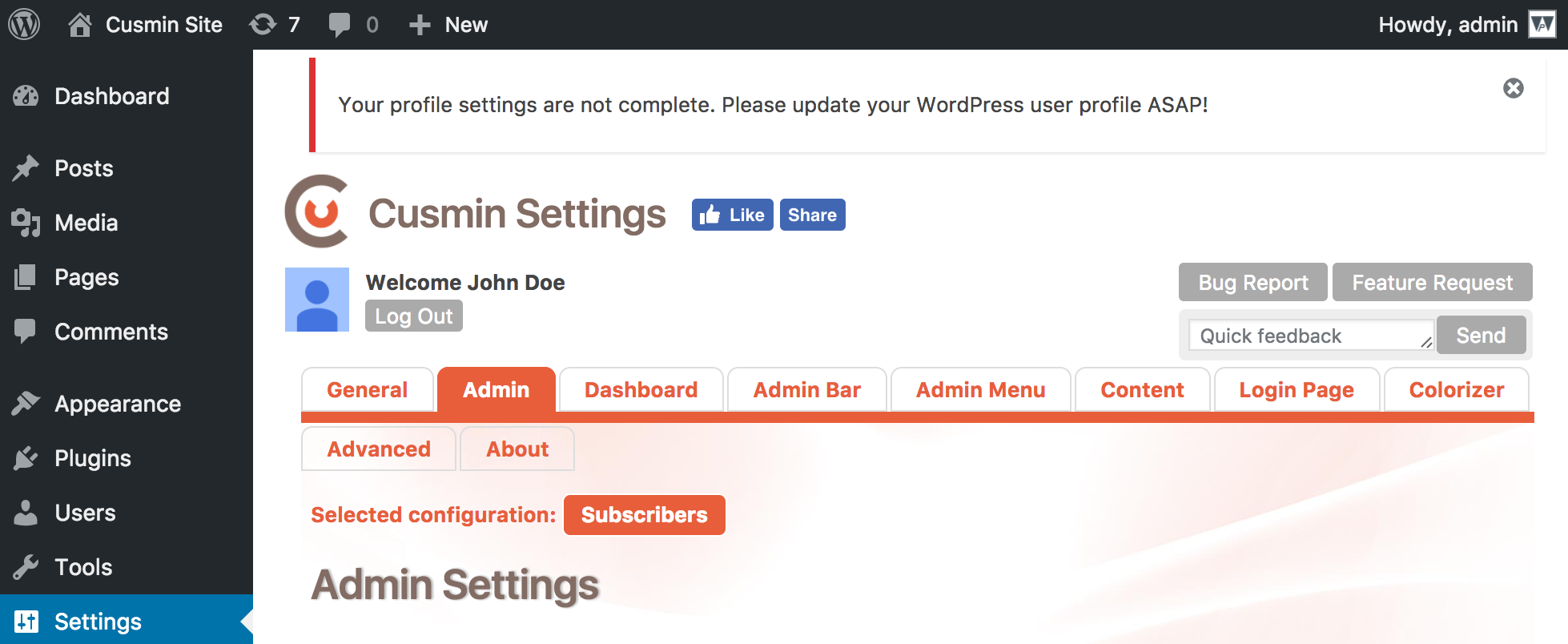1568x644 pixels.
Task: Log out of the John Doe account
Action: (414, 316)
